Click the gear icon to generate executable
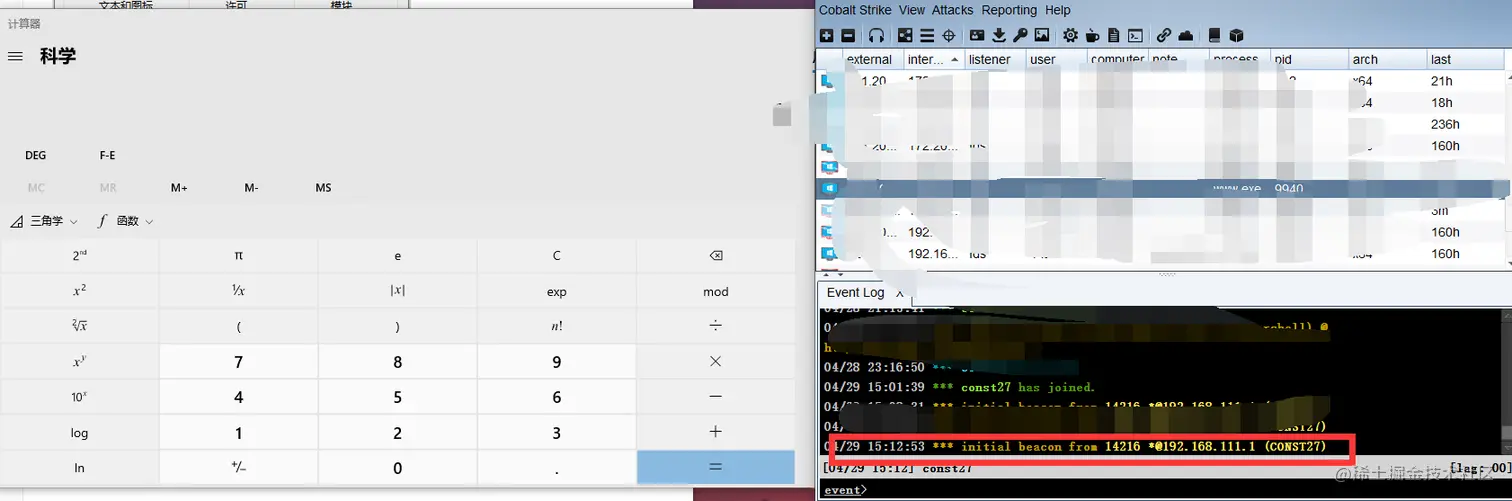This screenshot has height=501, width=1512. pos(1071,35)
